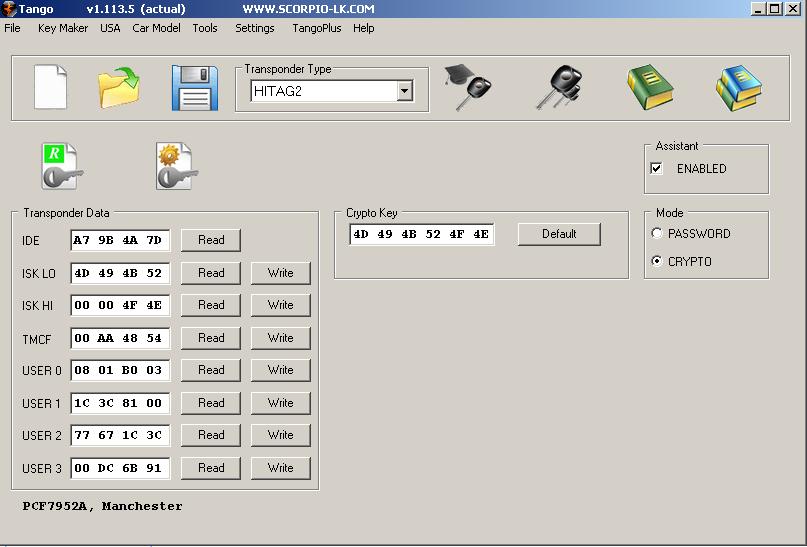Click Write button for USER 2
Image resolution: width=807 pixels, height=547 pixels.
point(280,435)
